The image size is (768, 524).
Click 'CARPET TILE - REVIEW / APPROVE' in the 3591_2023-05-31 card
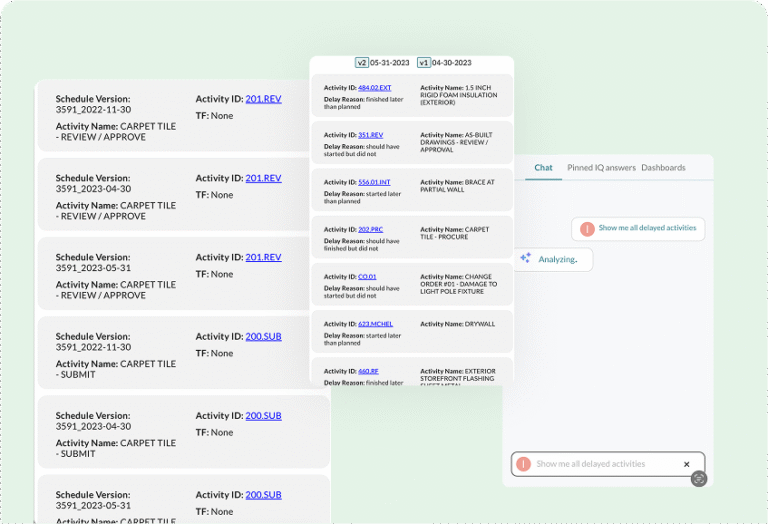[116, 290]
